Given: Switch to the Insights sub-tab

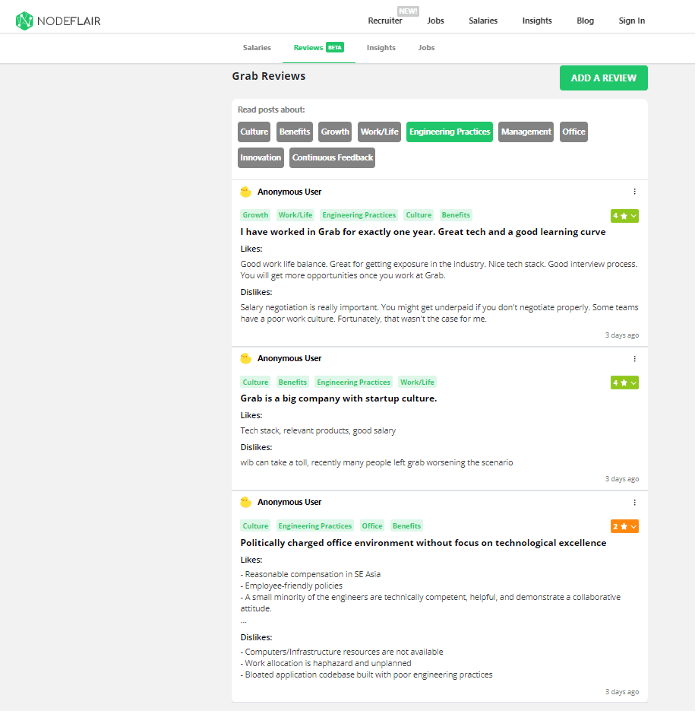Looking at the screenshot, I should pyautogui.click(x=381, y=48).
